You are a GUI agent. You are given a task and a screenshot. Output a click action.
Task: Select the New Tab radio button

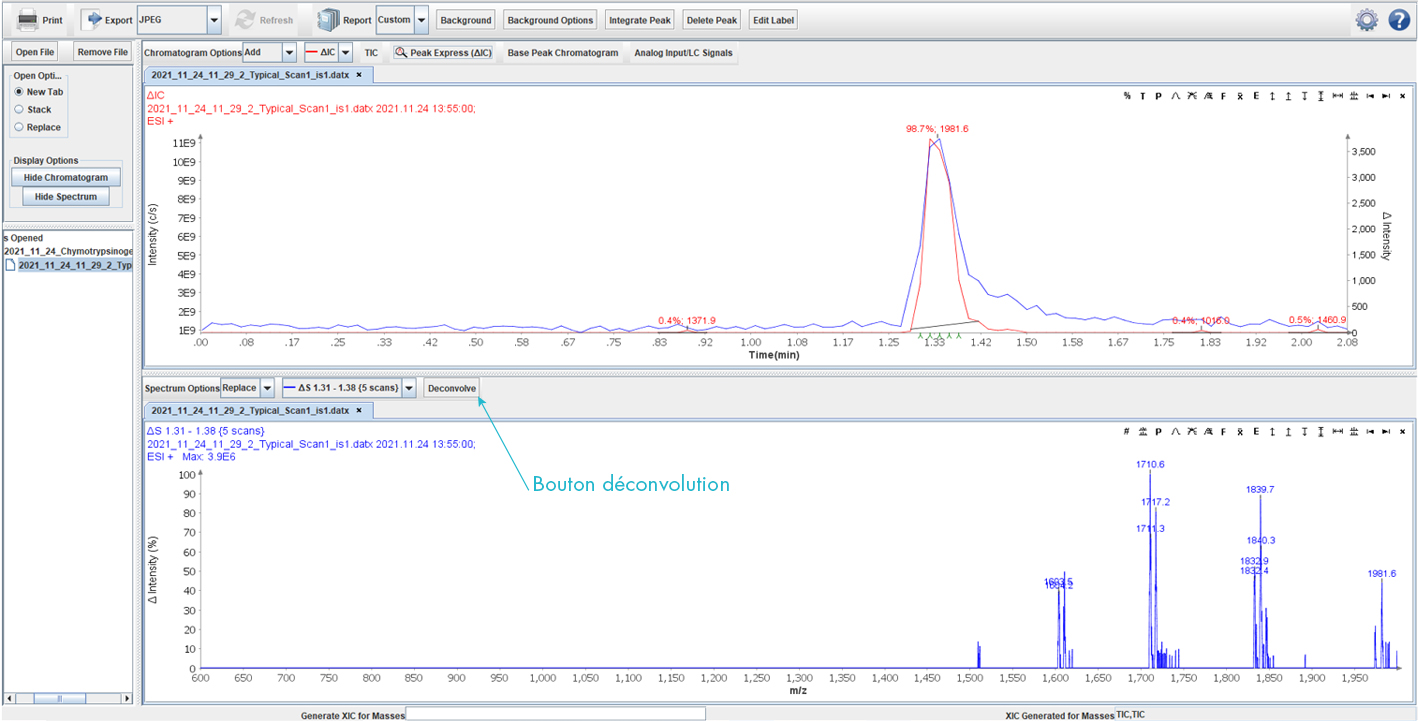point(19,92)
